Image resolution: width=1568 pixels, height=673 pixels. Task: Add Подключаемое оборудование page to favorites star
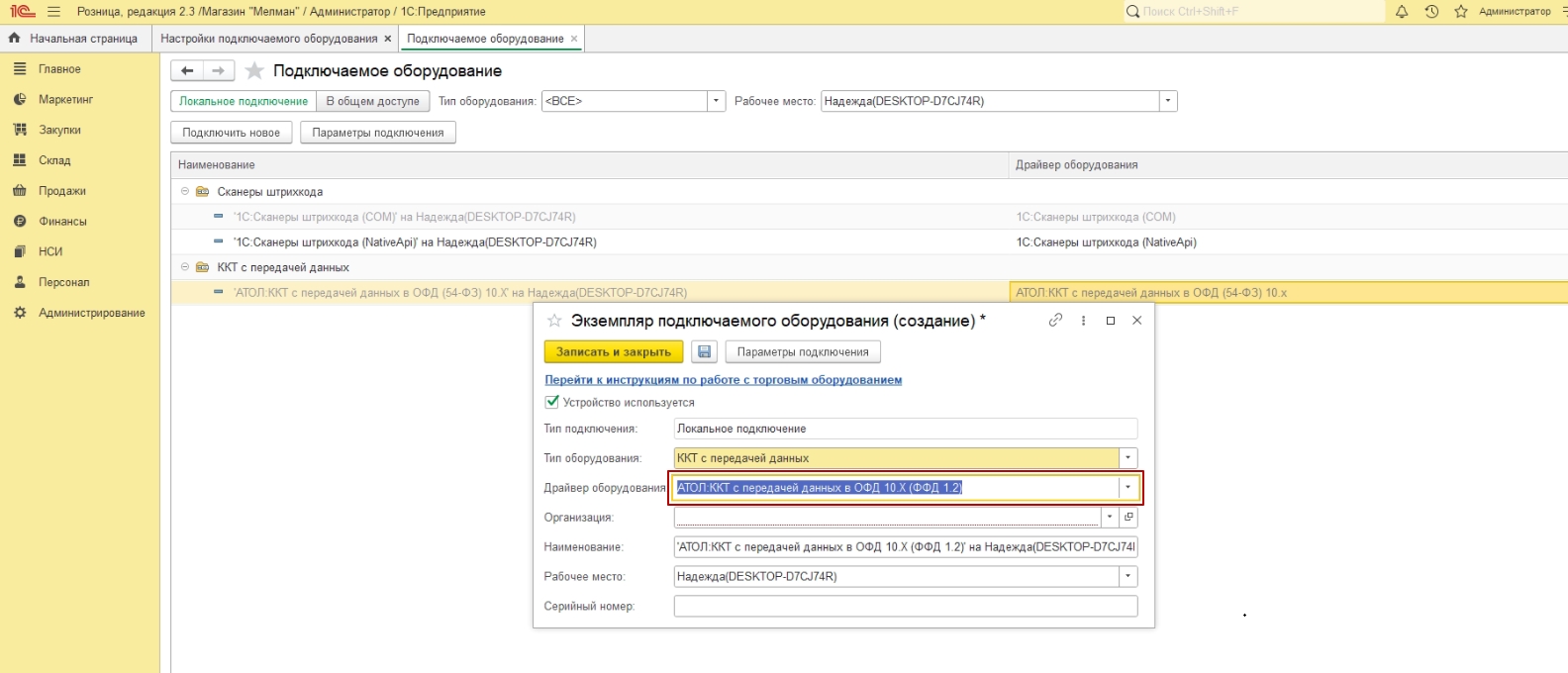point(254,70)
